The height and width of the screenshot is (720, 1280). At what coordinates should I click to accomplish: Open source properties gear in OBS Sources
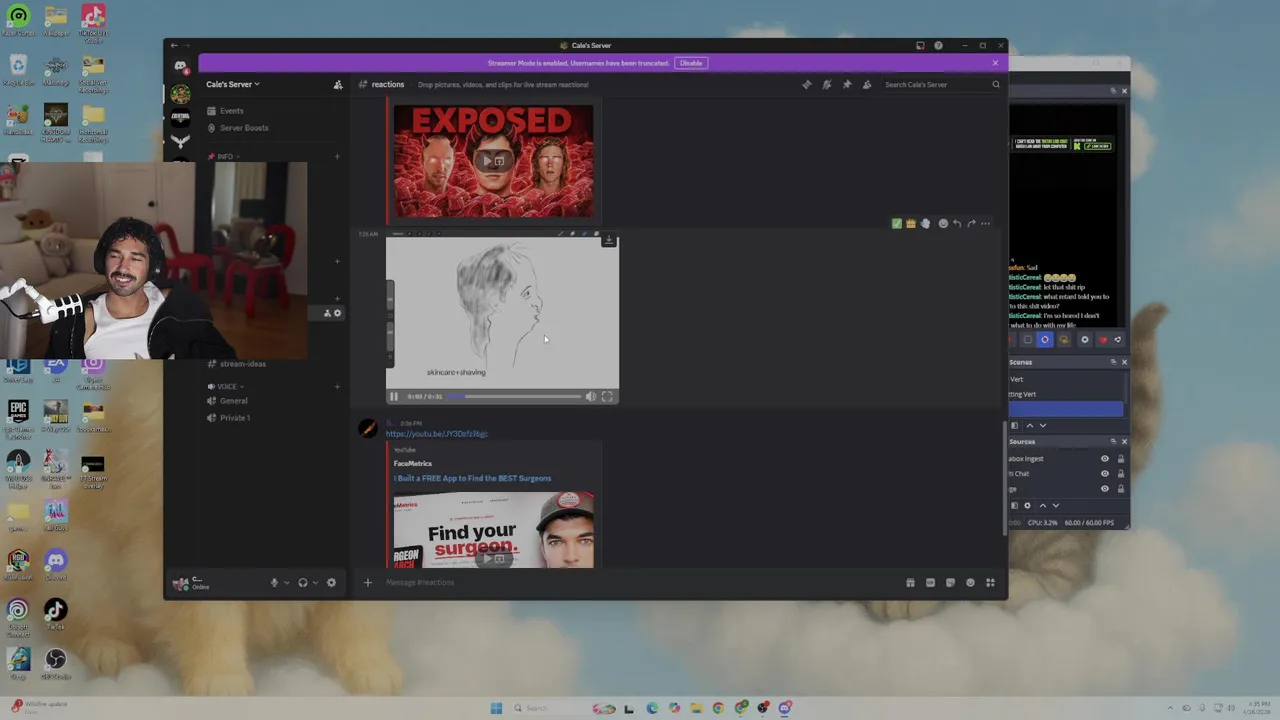coord(1027,506)
